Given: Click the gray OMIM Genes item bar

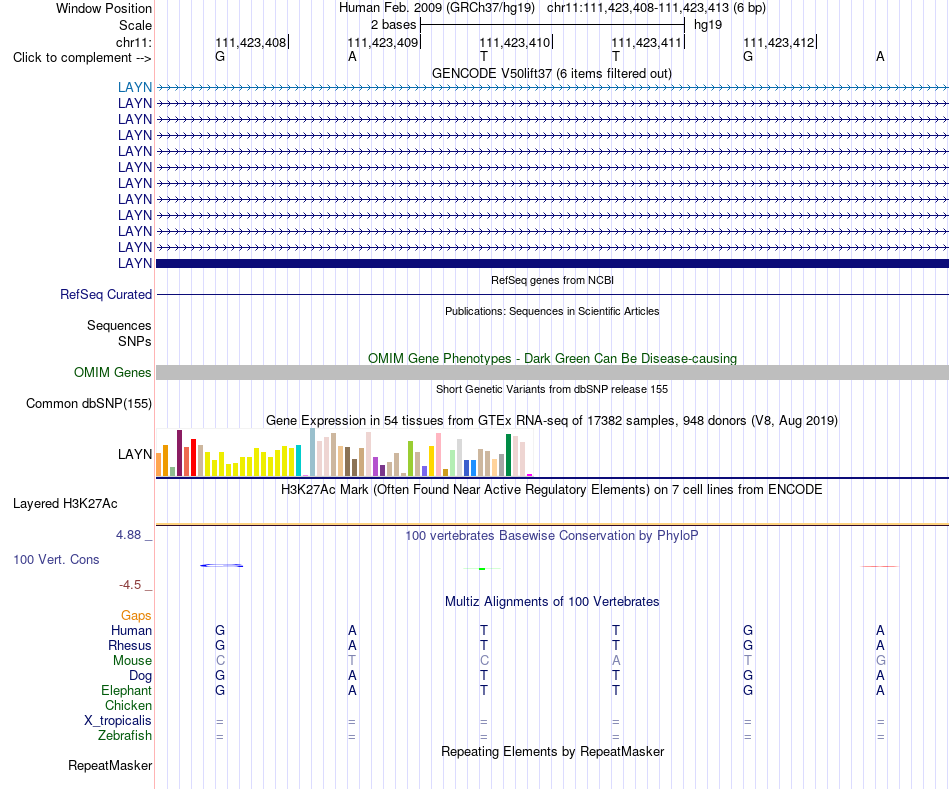Looking at the screenshot, I should [552, 373].
